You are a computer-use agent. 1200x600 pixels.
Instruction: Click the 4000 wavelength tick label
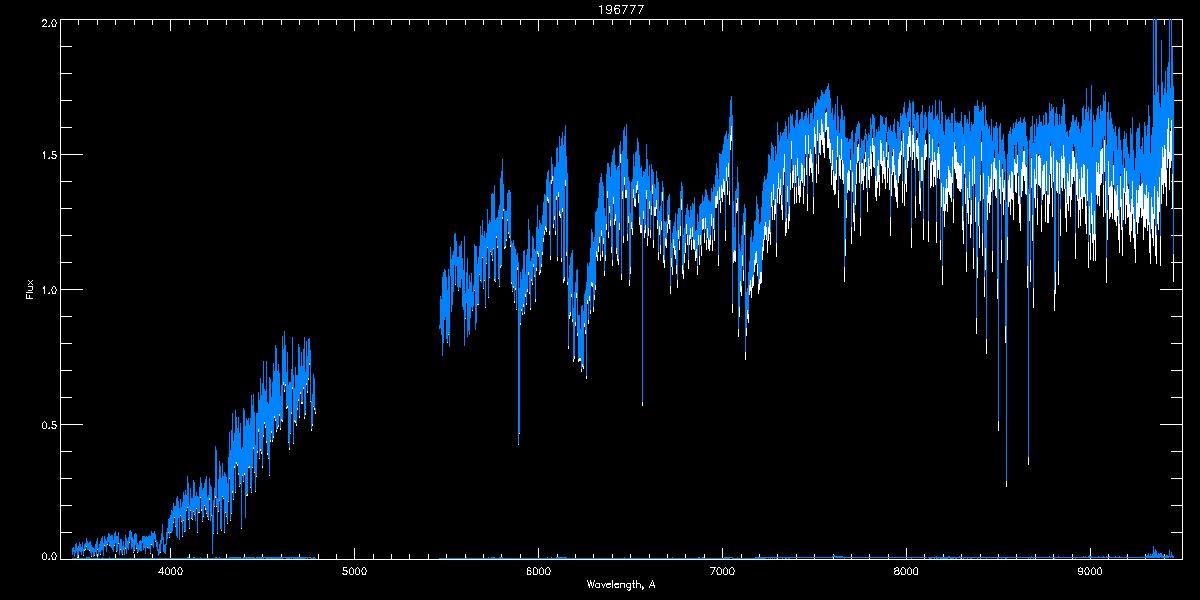point(170,571)
